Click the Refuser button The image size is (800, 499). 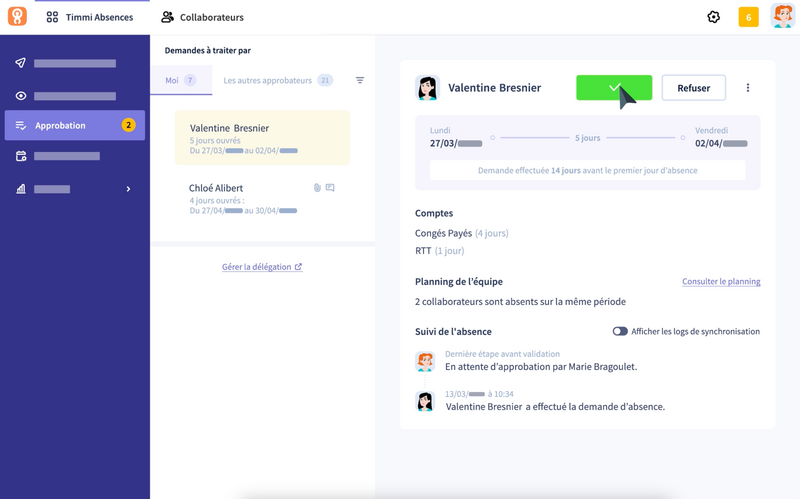[x=693, y=88]
